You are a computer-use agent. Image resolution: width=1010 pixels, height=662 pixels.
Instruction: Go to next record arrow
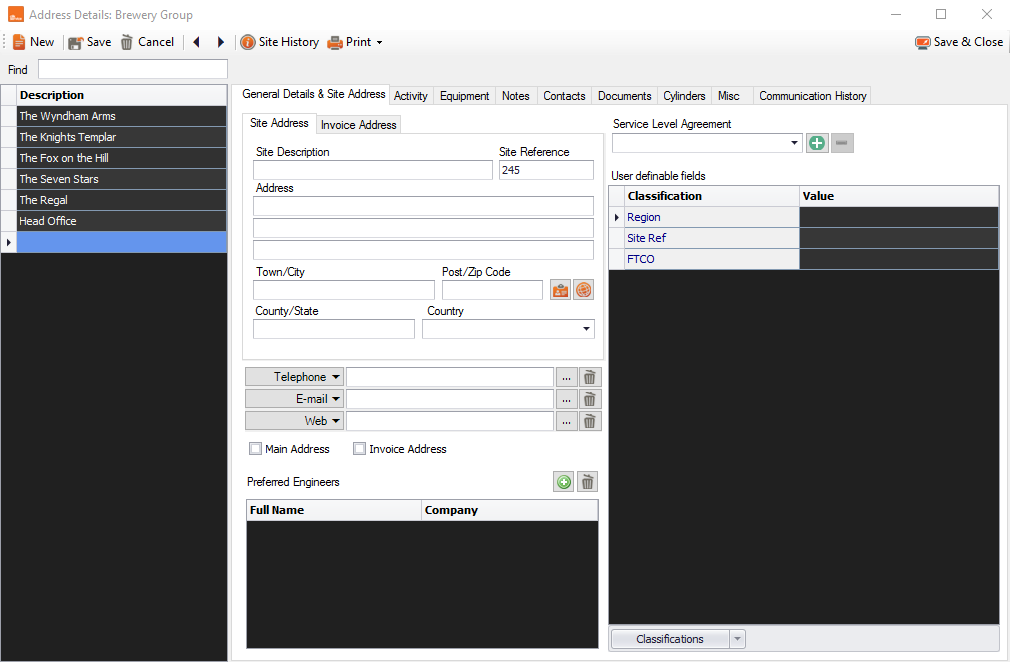[220, 42]
